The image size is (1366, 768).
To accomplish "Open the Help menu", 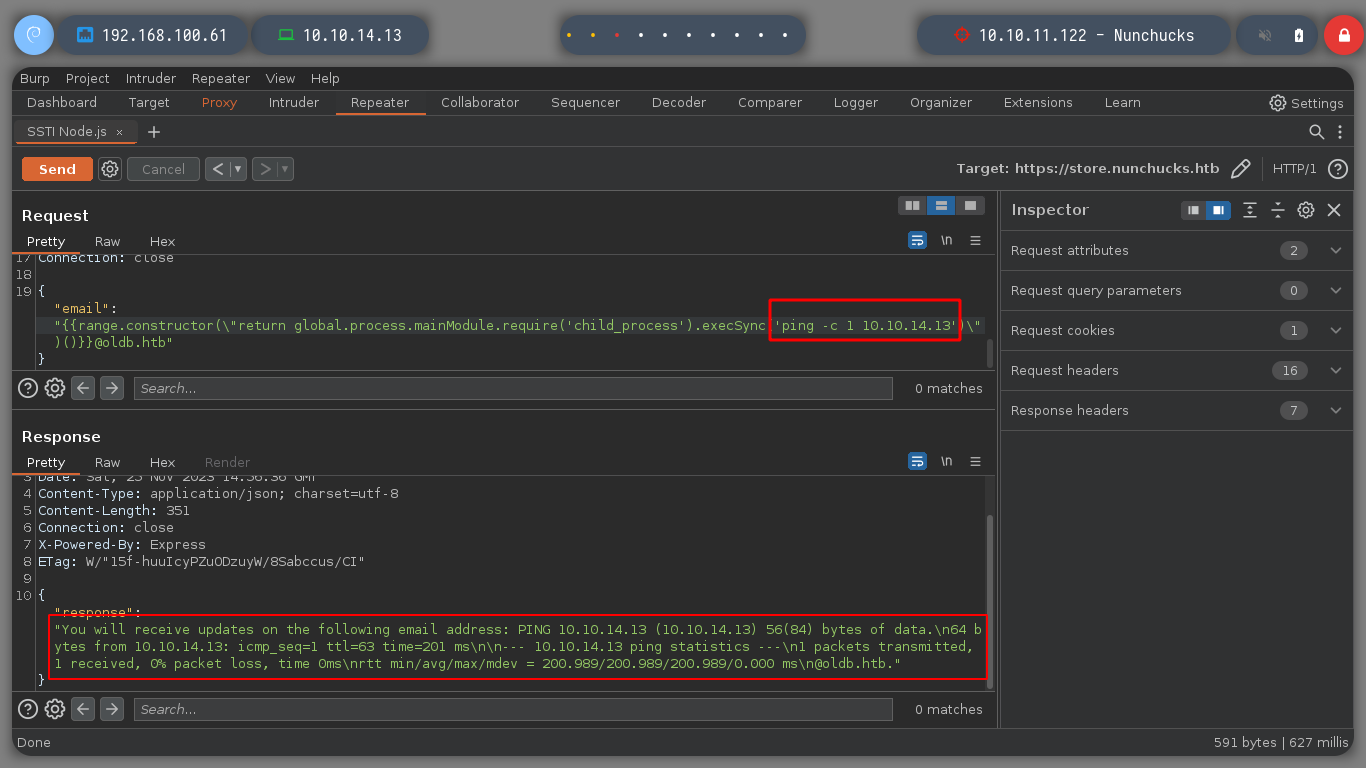I will click(325, 78).
